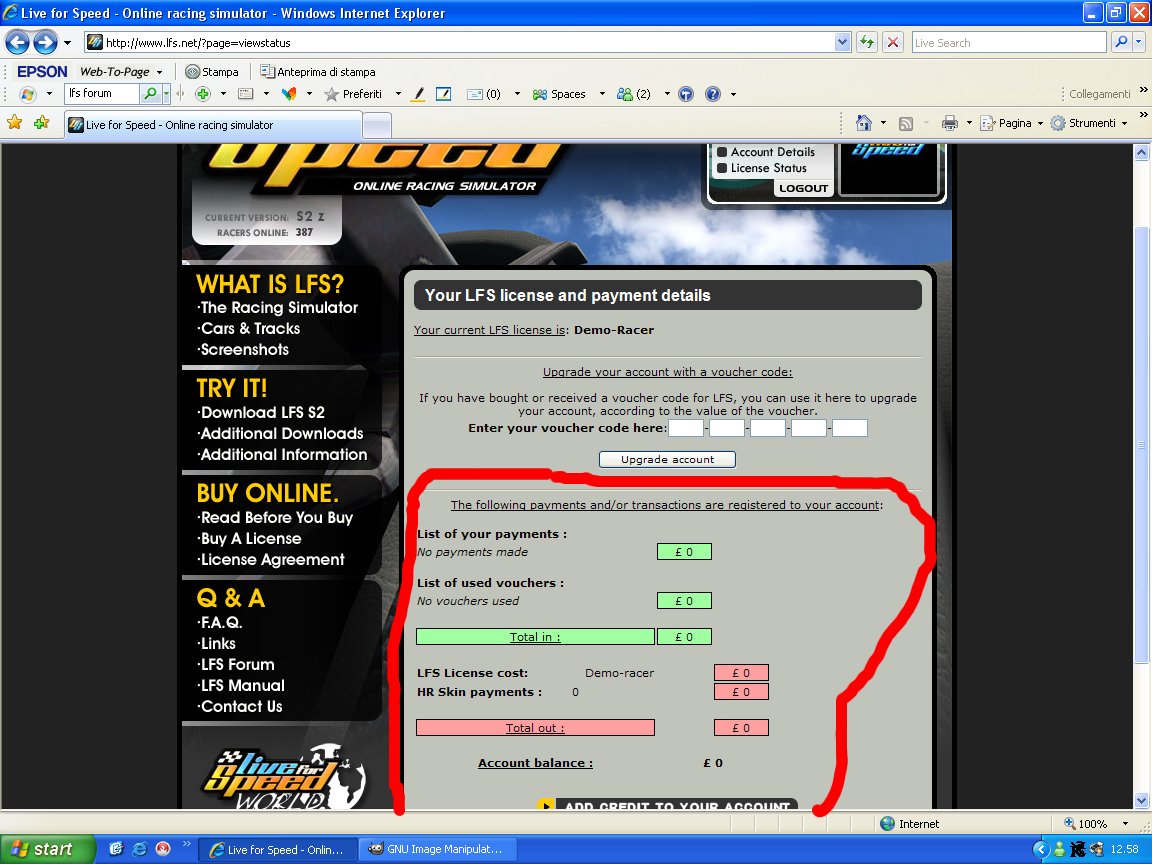Open the address bar history dropdown
The image size is (1152, 864).
pos(843,43)
